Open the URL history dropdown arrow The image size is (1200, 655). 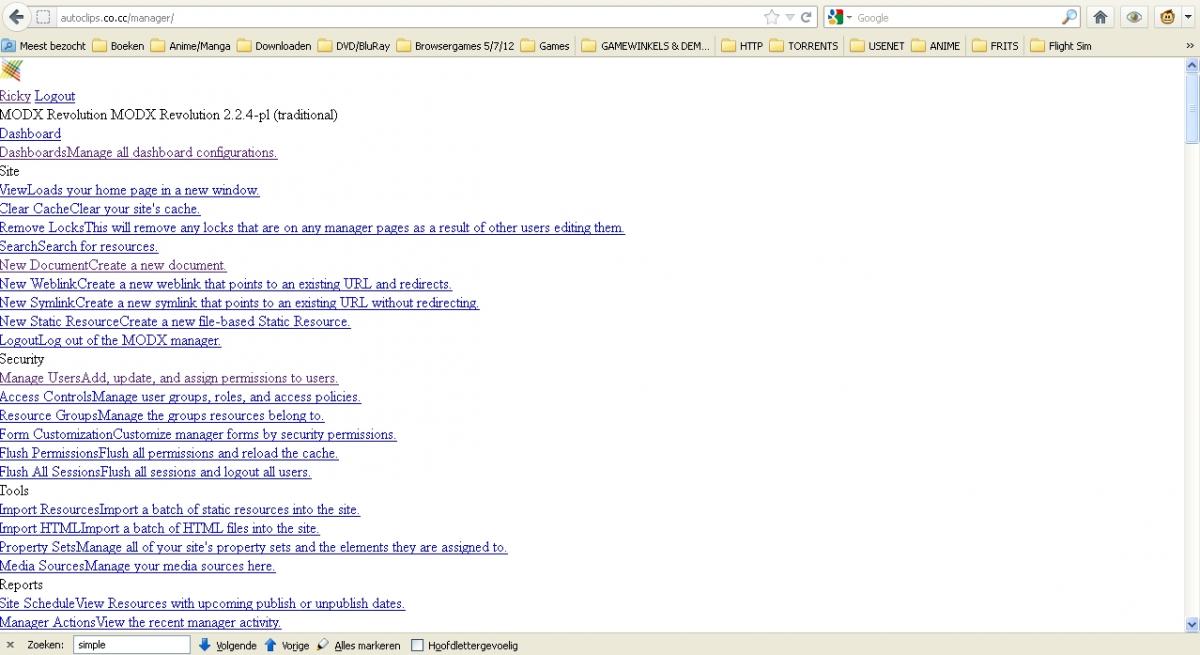[789, 18]
